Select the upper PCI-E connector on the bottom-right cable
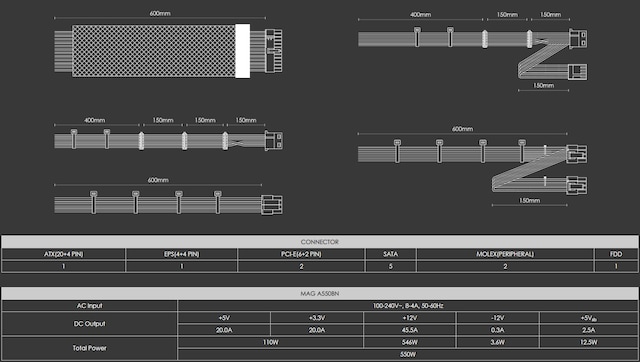Screen dimensions: 640x362 pyautogui.click(x=577, y=154)
